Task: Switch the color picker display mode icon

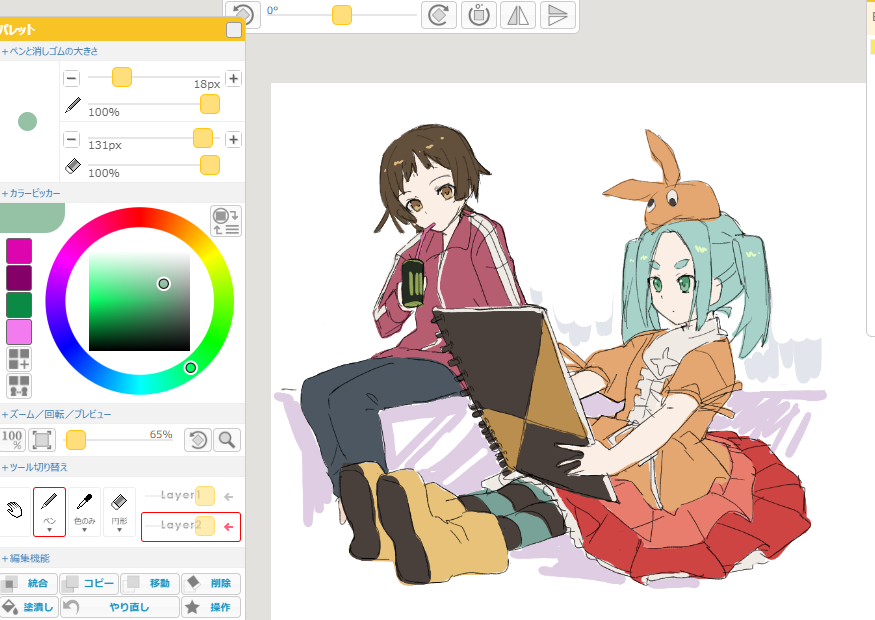Action: (226, 221)
